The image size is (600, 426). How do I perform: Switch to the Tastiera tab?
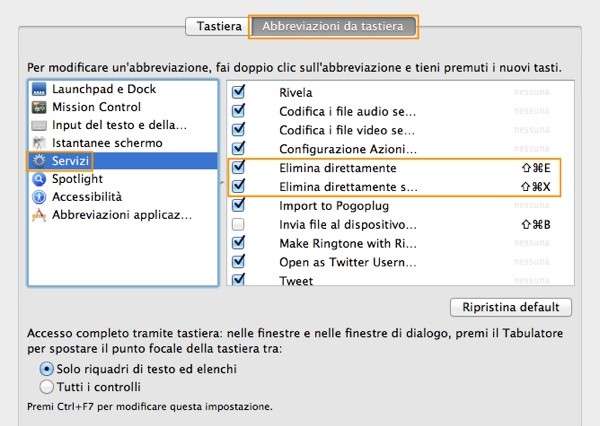point(218,27)
